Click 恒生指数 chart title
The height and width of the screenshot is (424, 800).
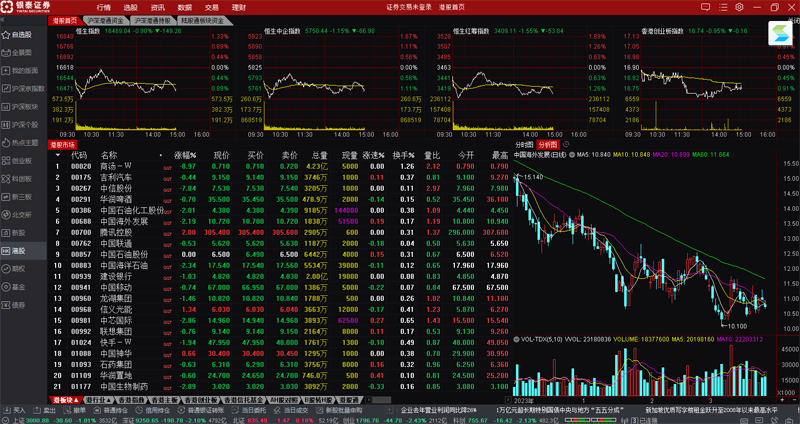coord(88,31)
